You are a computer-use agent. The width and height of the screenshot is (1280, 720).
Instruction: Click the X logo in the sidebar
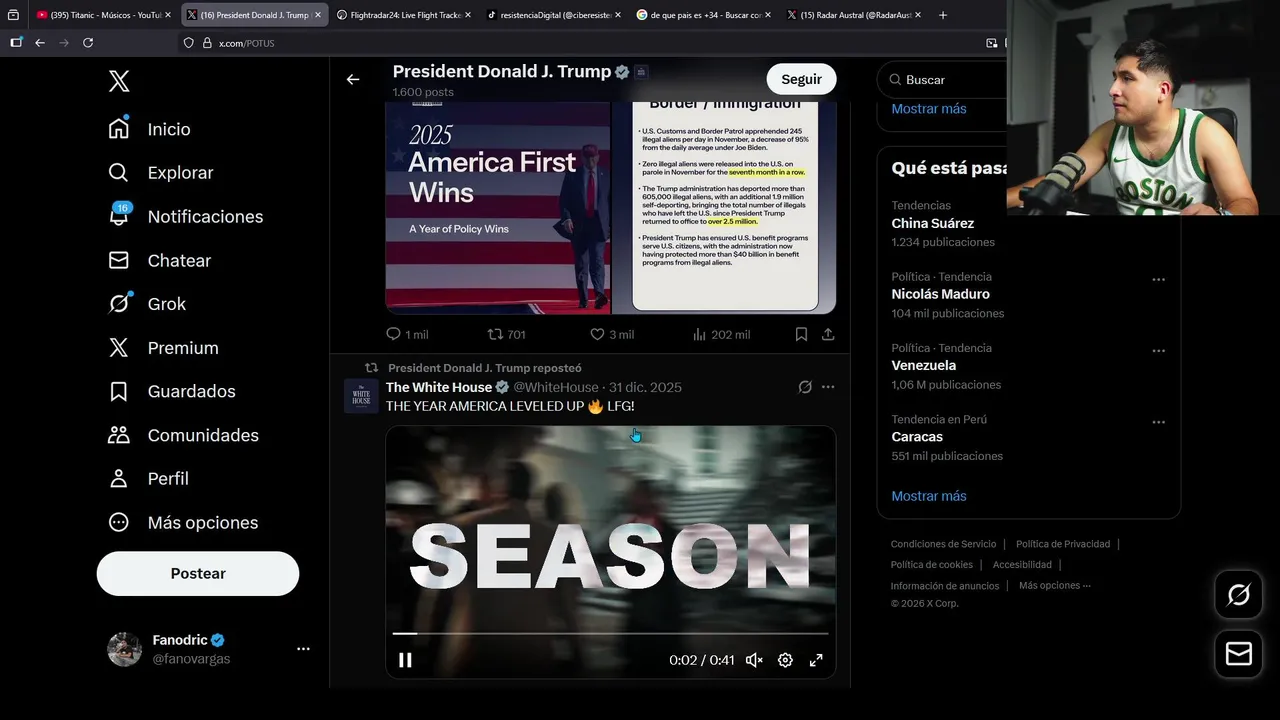[x=119, y=82]
